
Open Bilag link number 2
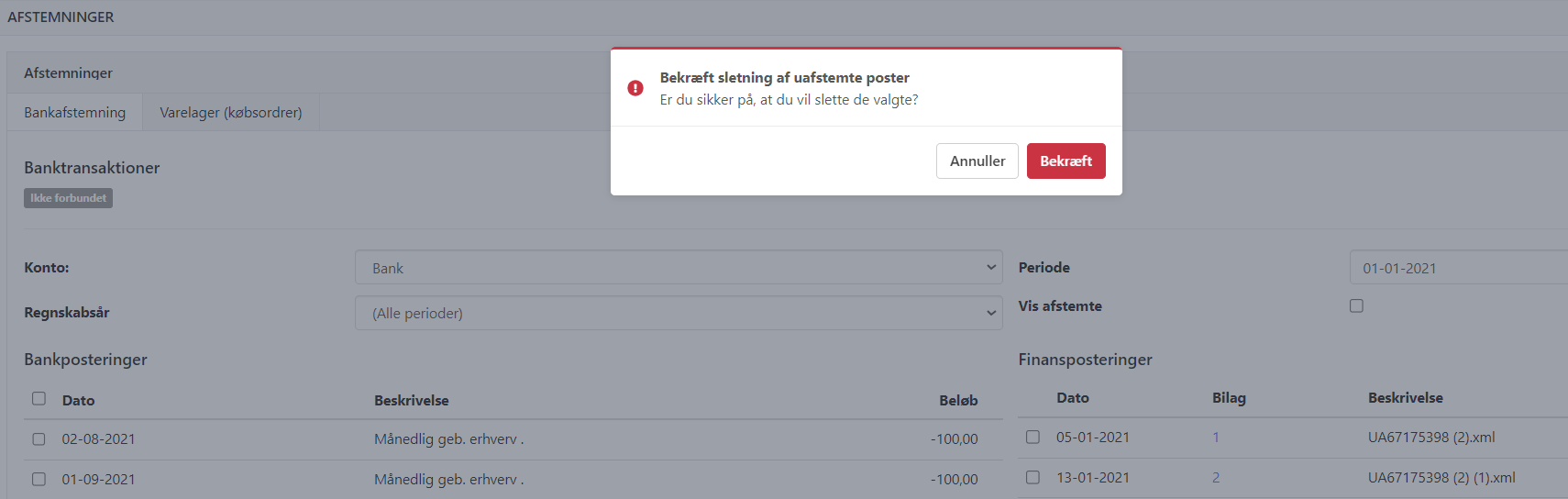pos(1216,478)
